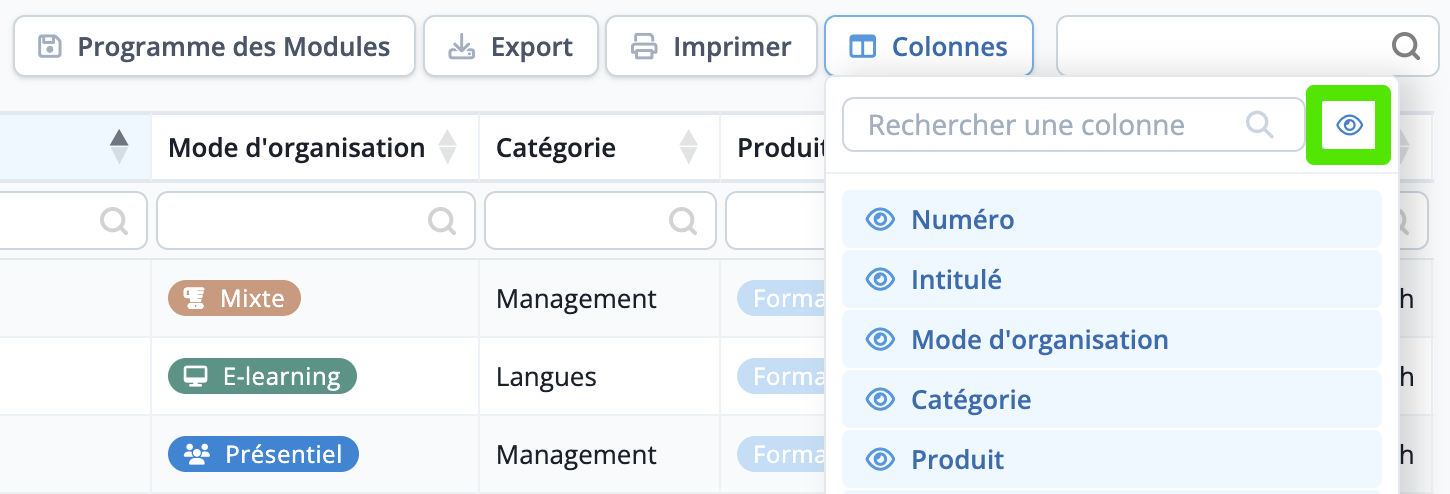The width and height of the screenshot is (1450, 494).
Task: Toggle all columns visibility with the eye button
Action: (x=1349, y=125)
